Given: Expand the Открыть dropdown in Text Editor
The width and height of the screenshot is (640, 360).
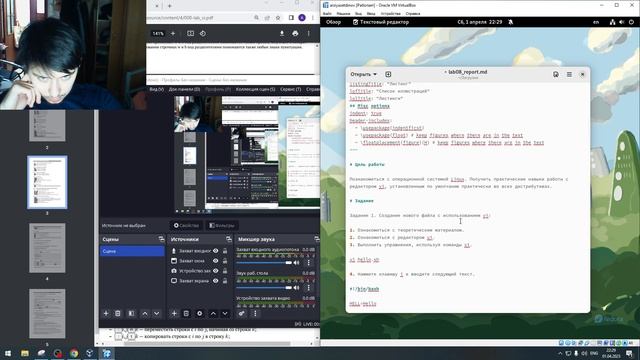Looking at the screenshot, I should tap(363, 74).
